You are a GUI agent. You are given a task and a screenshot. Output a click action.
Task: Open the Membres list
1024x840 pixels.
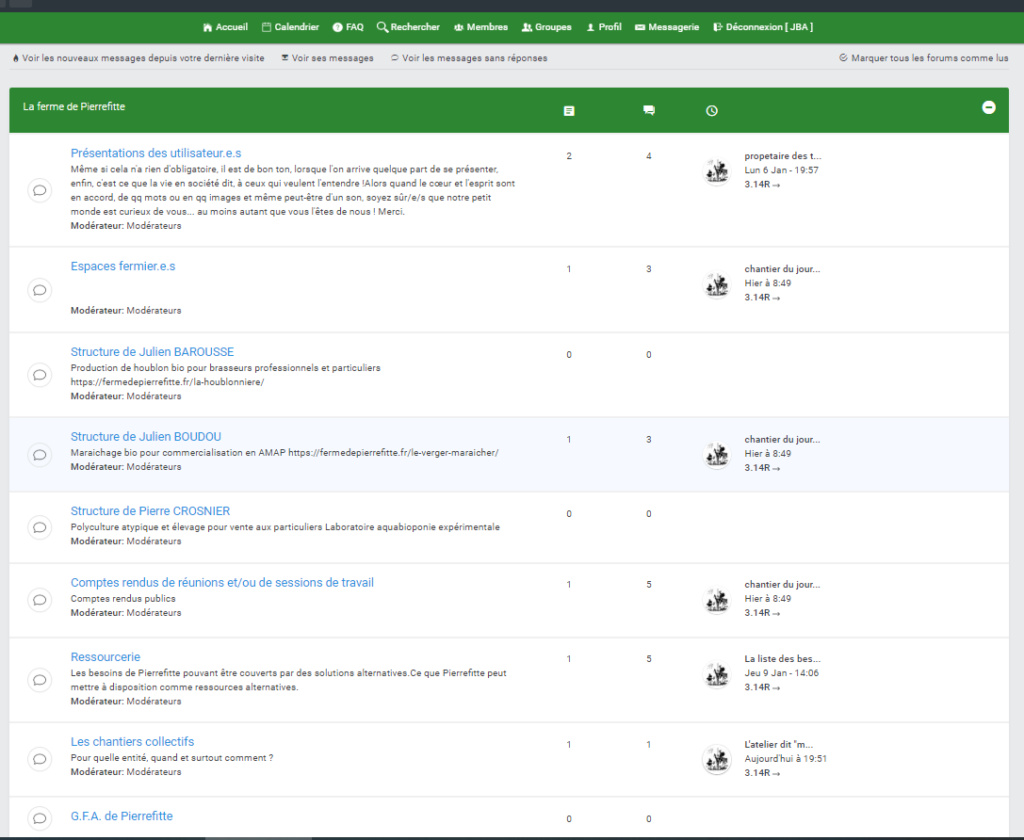481,27
